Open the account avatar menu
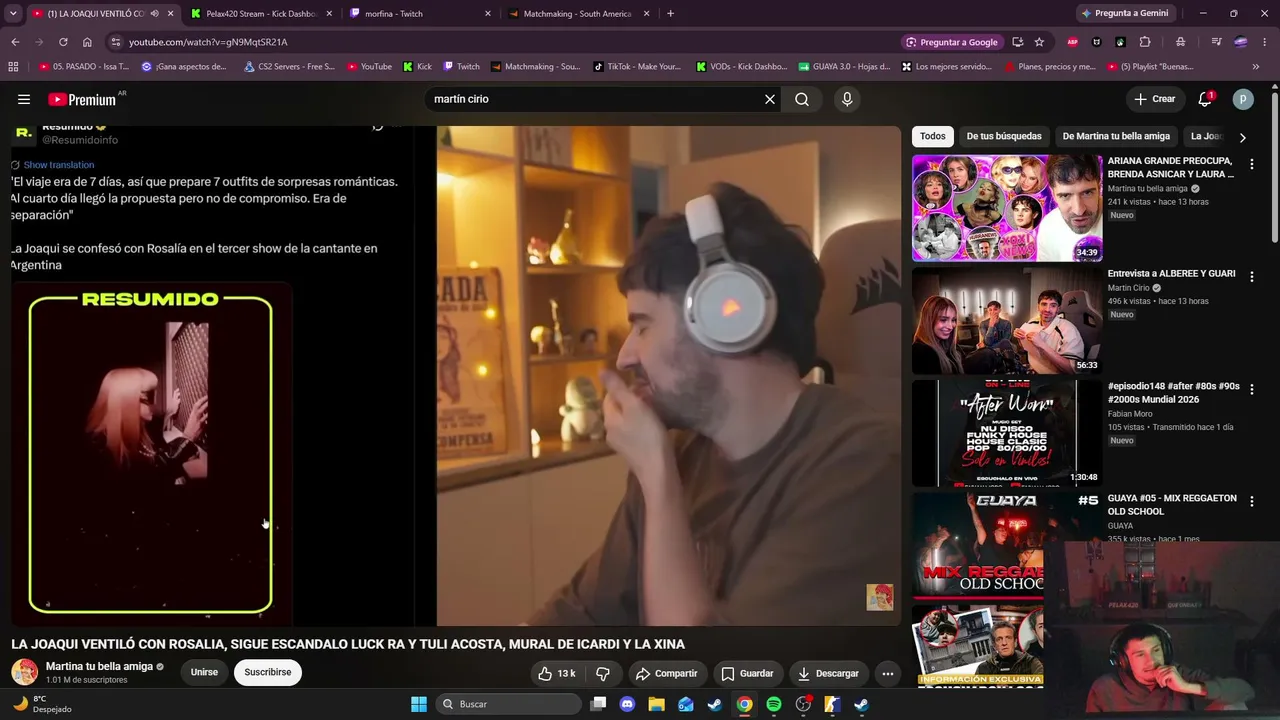The height and width of the screenshot is (720, 1280). tap(1243, 99)
